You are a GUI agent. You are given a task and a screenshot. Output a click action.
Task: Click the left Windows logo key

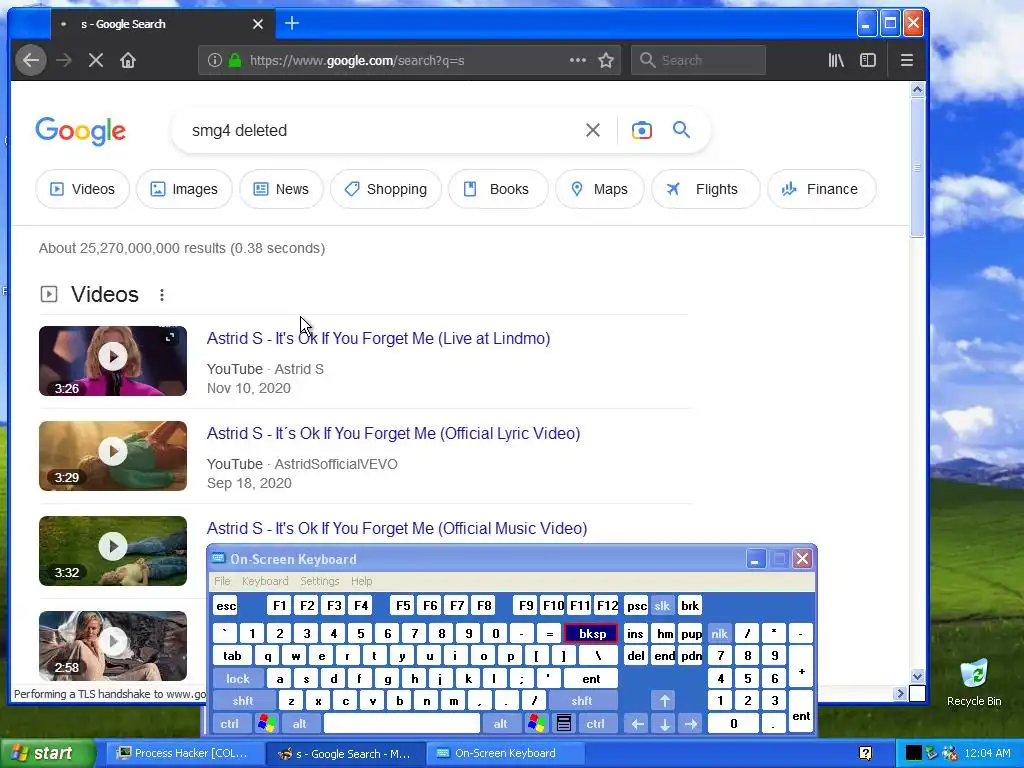coord(266,724)
